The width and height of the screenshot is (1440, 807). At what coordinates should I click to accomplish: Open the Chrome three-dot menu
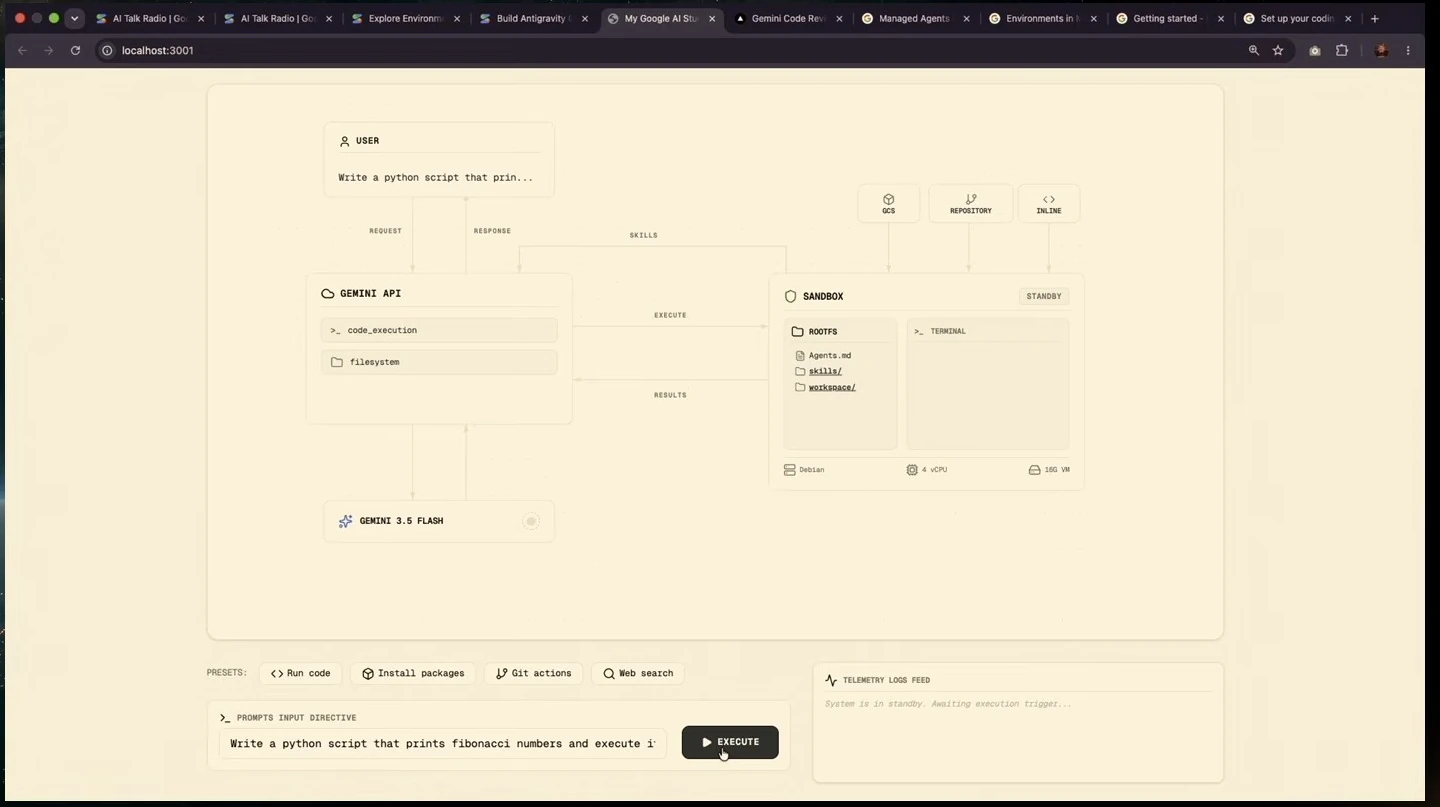pos(1408,50)
